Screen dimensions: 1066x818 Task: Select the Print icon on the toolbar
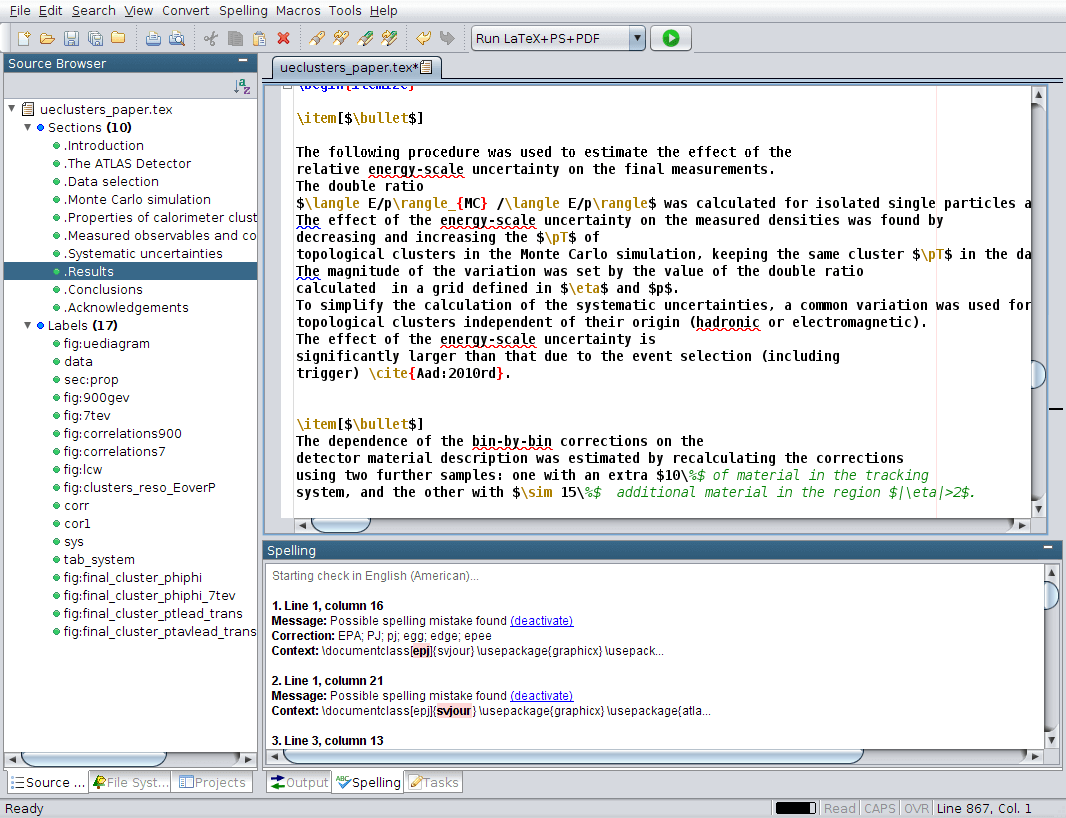pos(152,38)
